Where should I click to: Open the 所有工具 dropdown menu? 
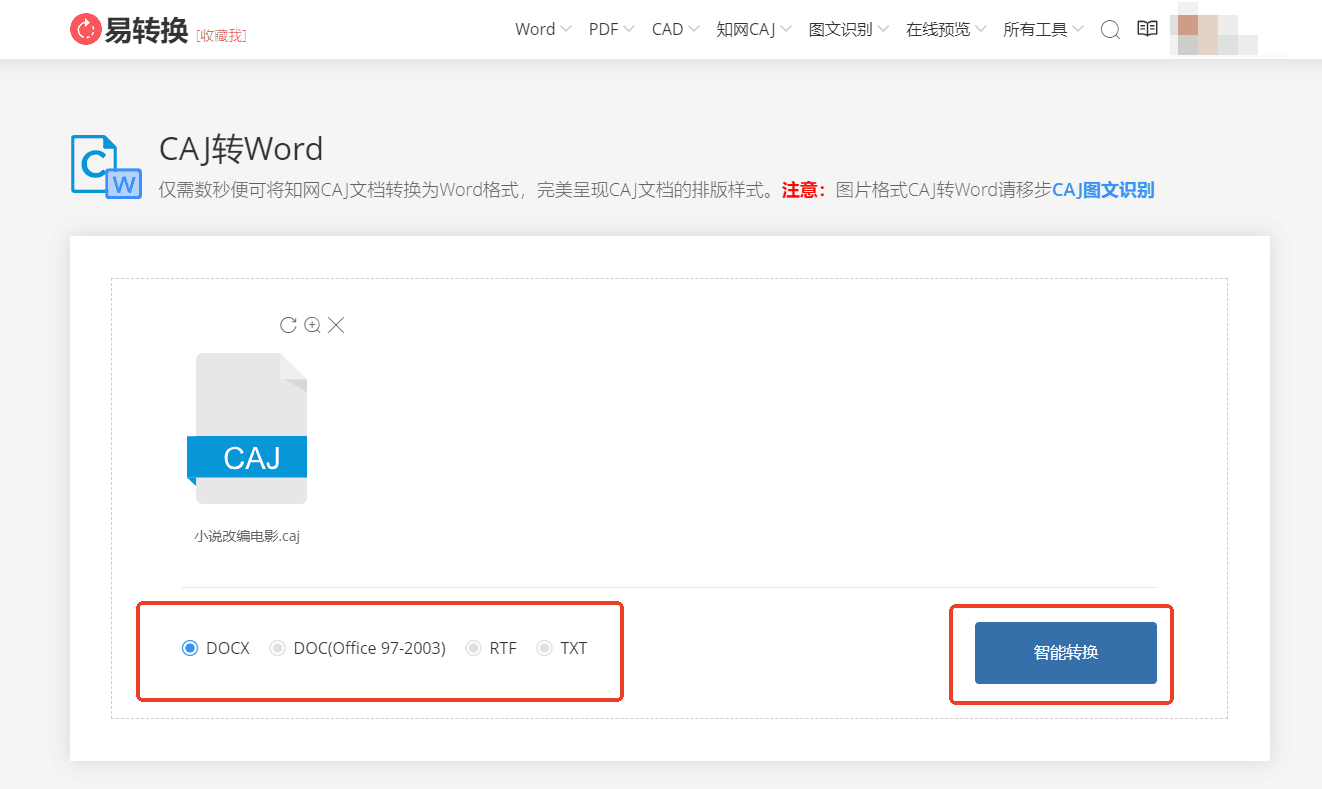[1036, 29]
